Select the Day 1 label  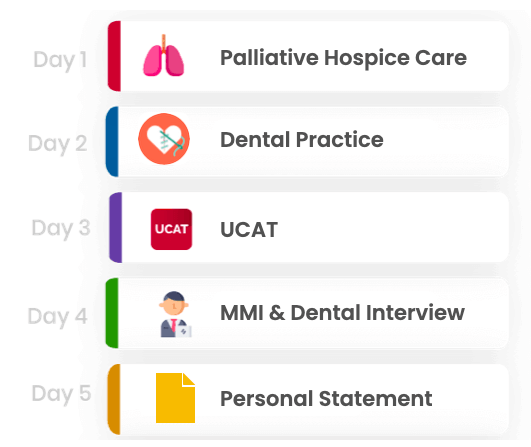[x=60, y=60]
